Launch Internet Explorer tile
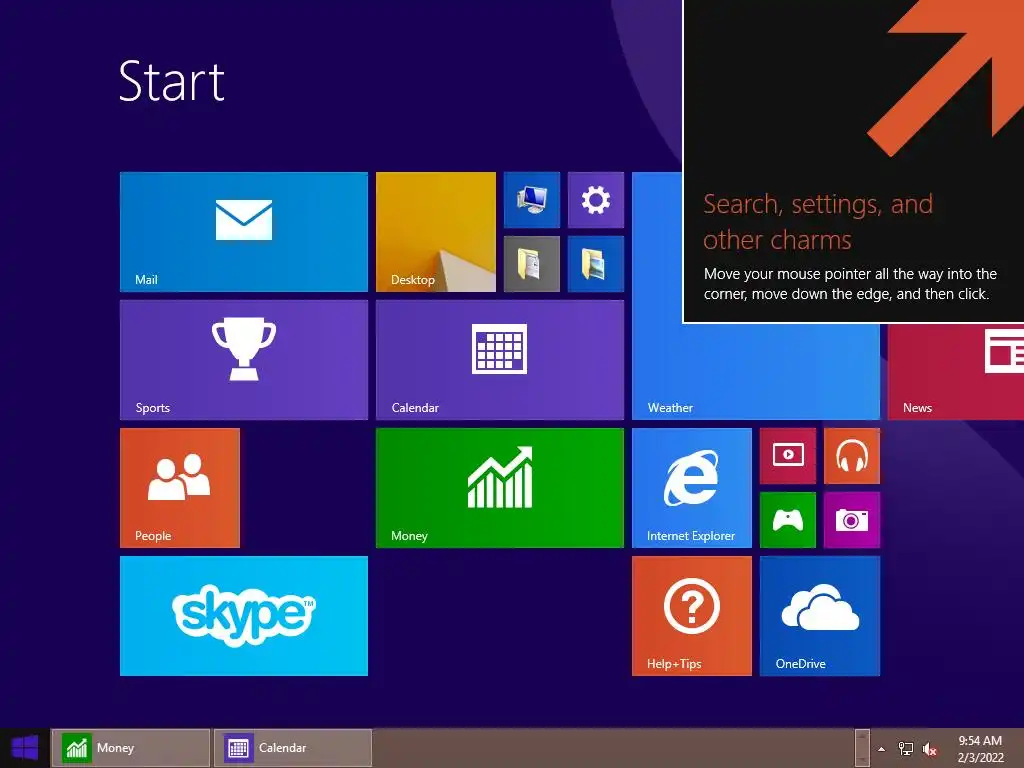 point(692,488)
